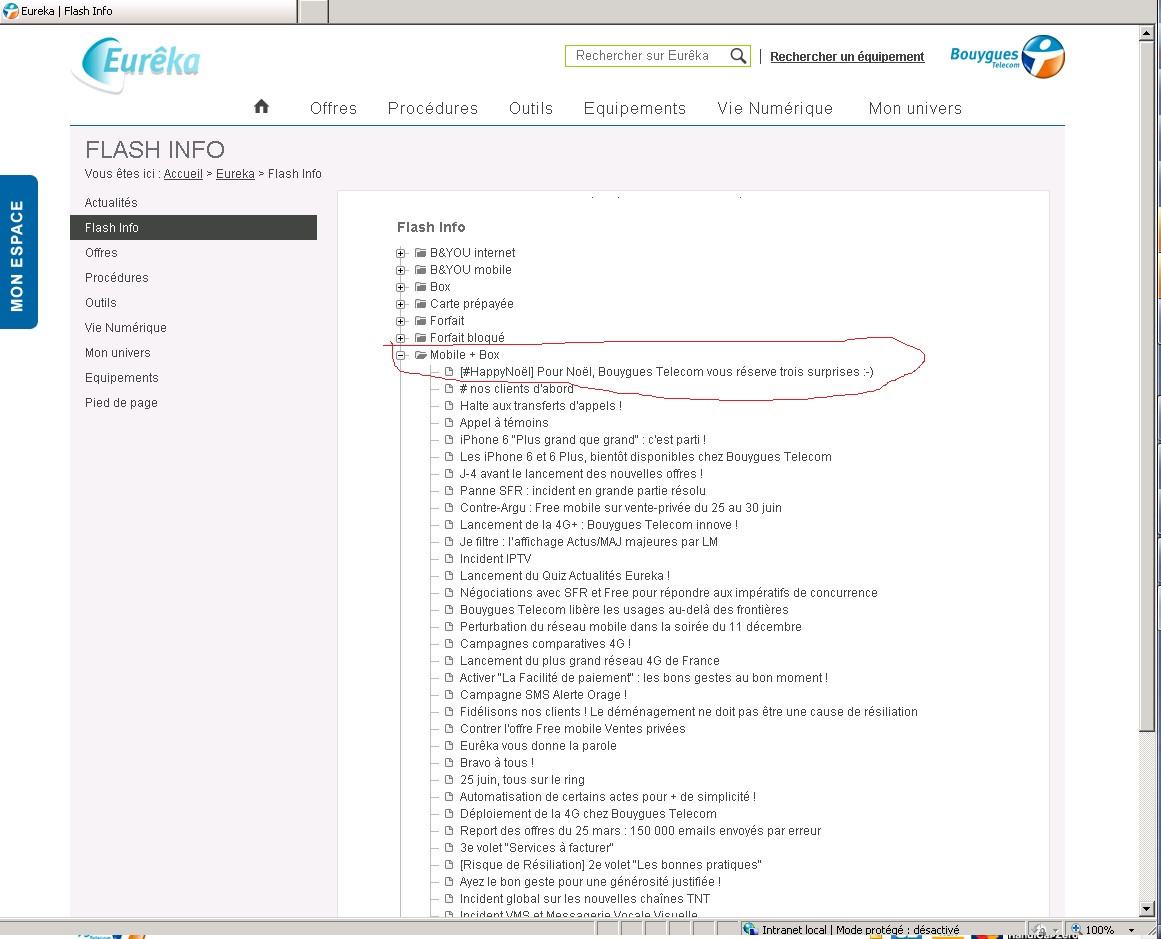The image size is (1161, 939).
Task: Open the Mon univers top menu
Action: [915, 108]
